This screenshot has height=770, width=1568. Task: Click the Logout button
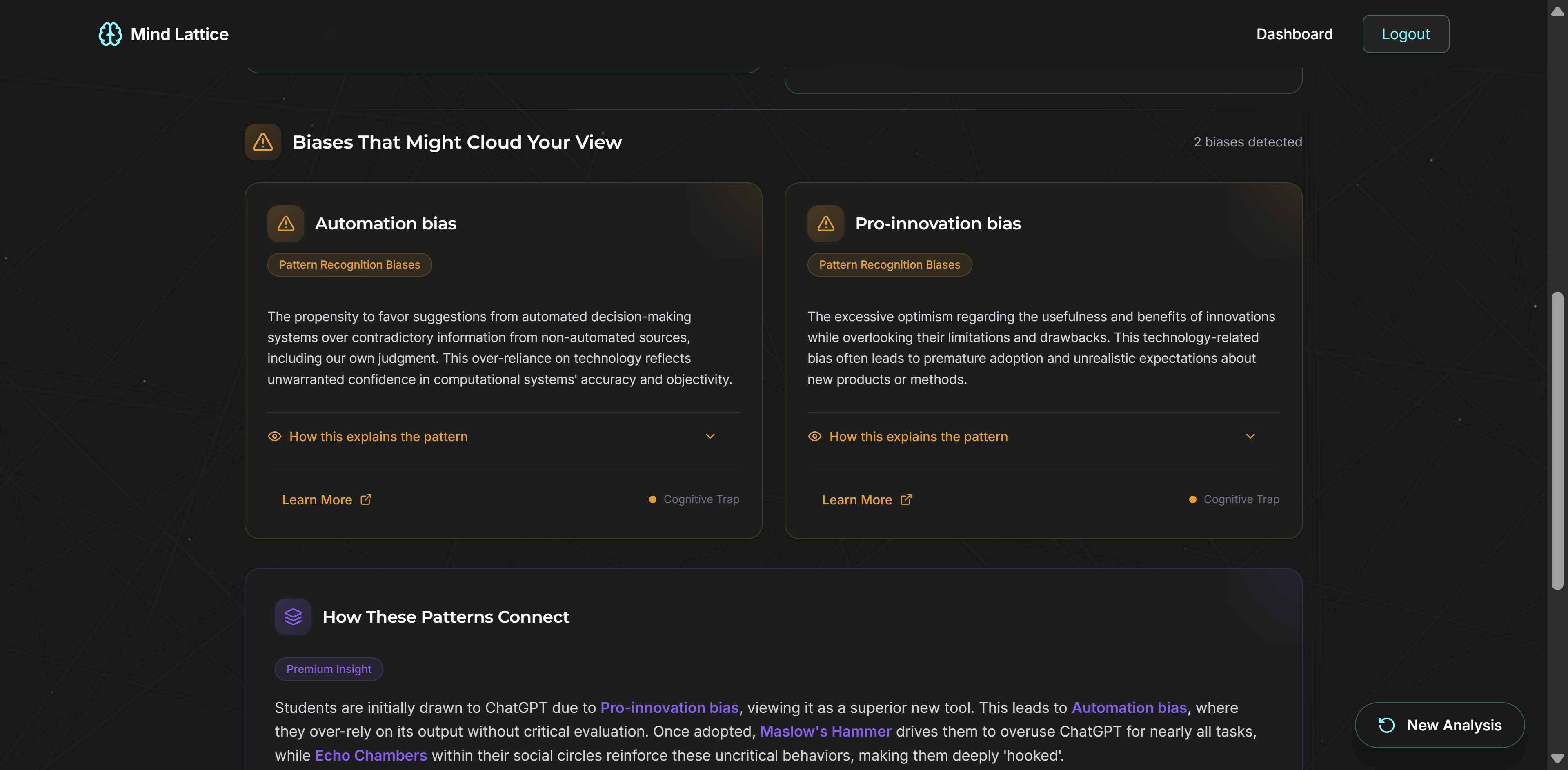(x=1406, y=34)
